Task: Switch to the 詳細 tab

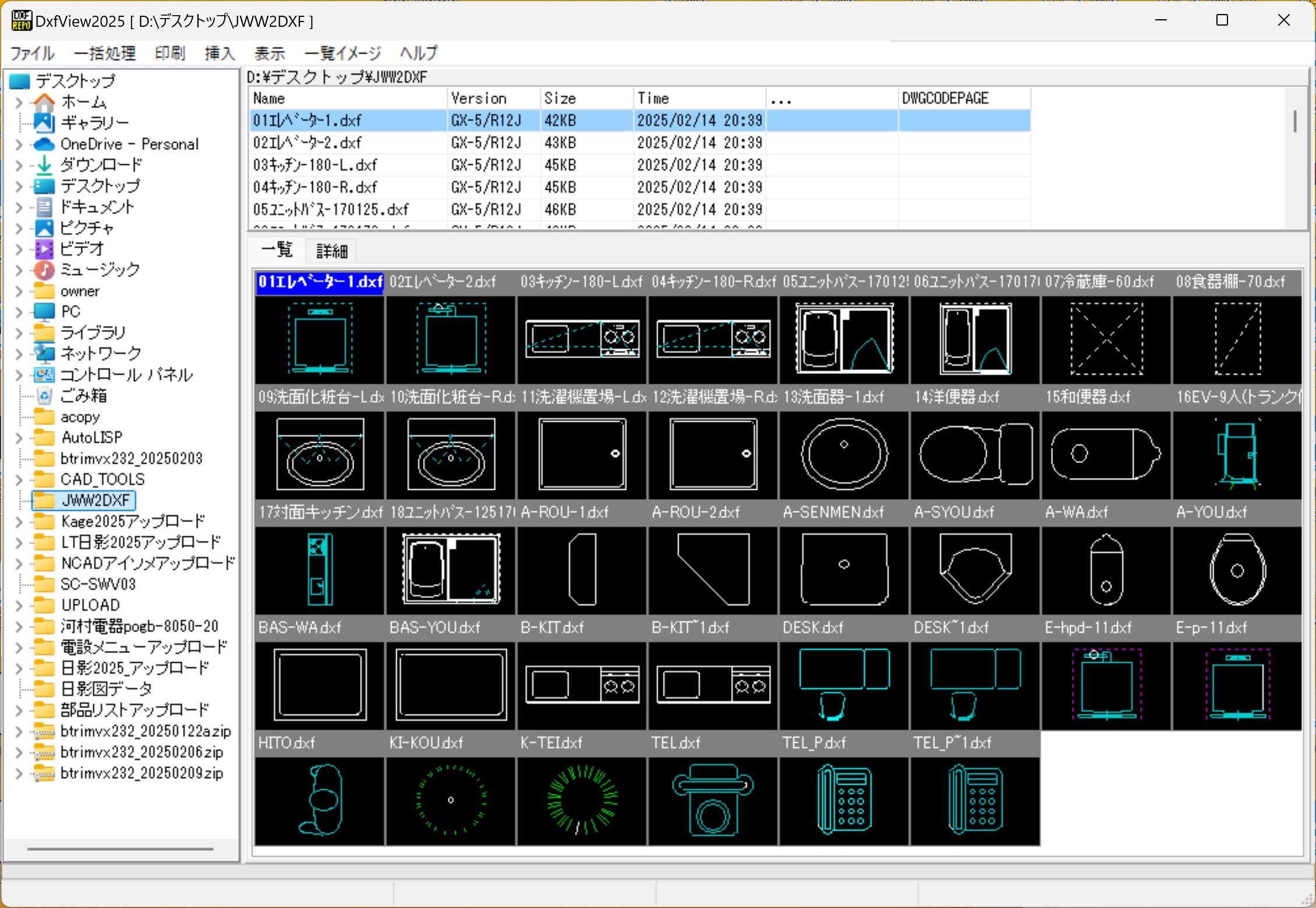Action: pos(330,250)
